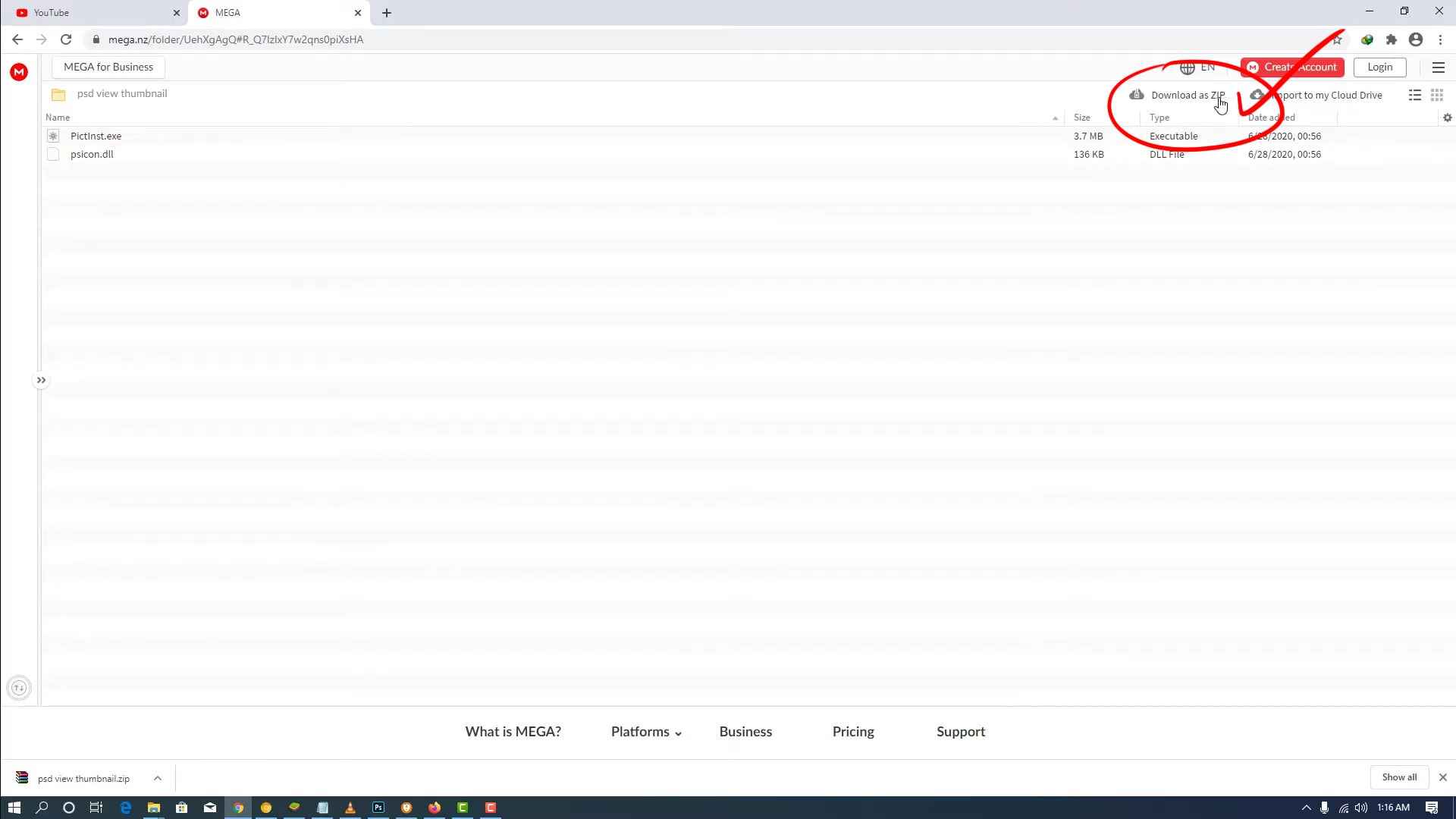1456x819 pixels.
Task: Open Windows search from the taskbar
Action: (42, 808)
